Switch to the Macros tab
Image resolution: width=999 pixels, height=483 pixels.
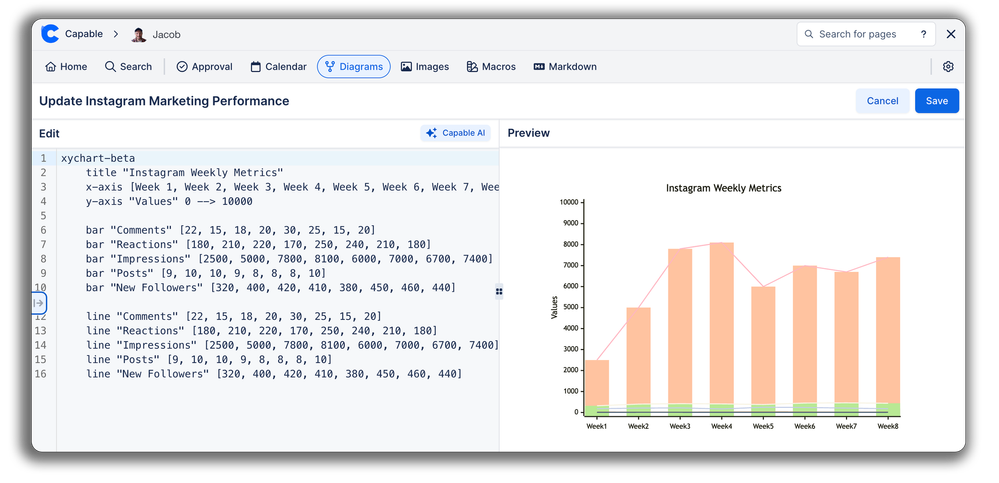(x=491, y=66)
